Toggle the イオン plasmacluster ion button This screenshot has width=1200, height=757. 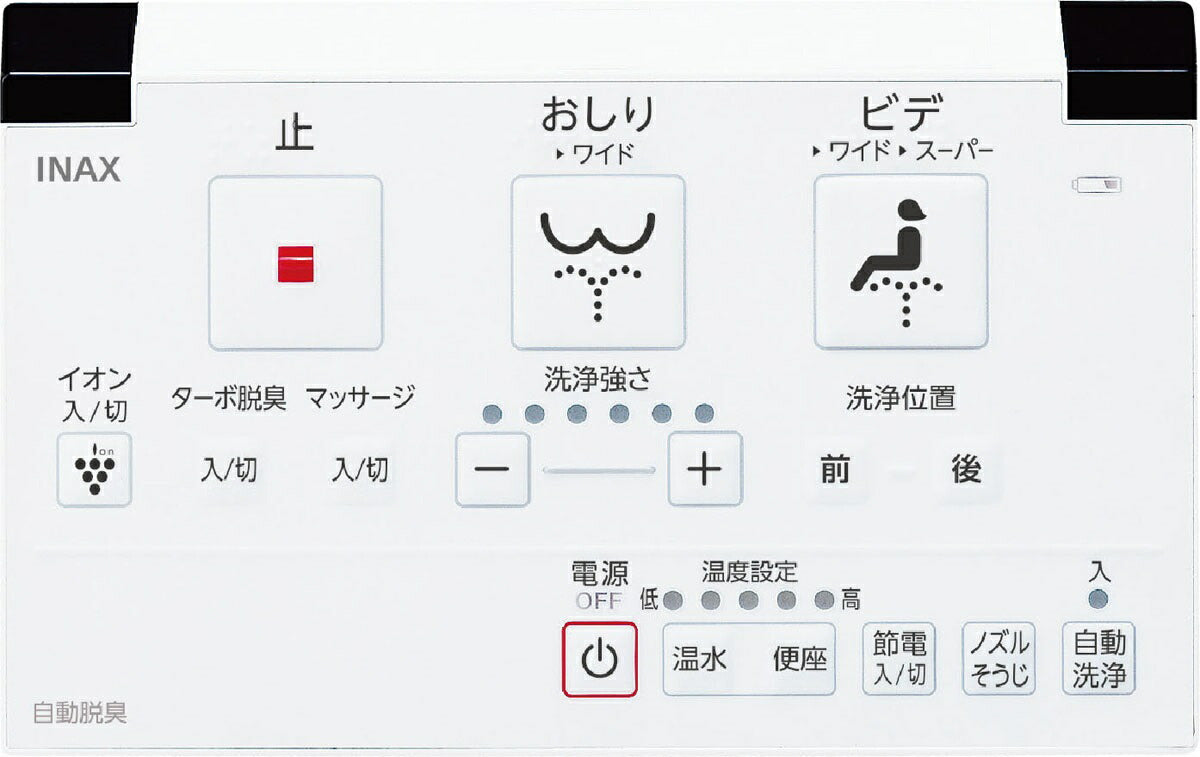coord(94,470)
